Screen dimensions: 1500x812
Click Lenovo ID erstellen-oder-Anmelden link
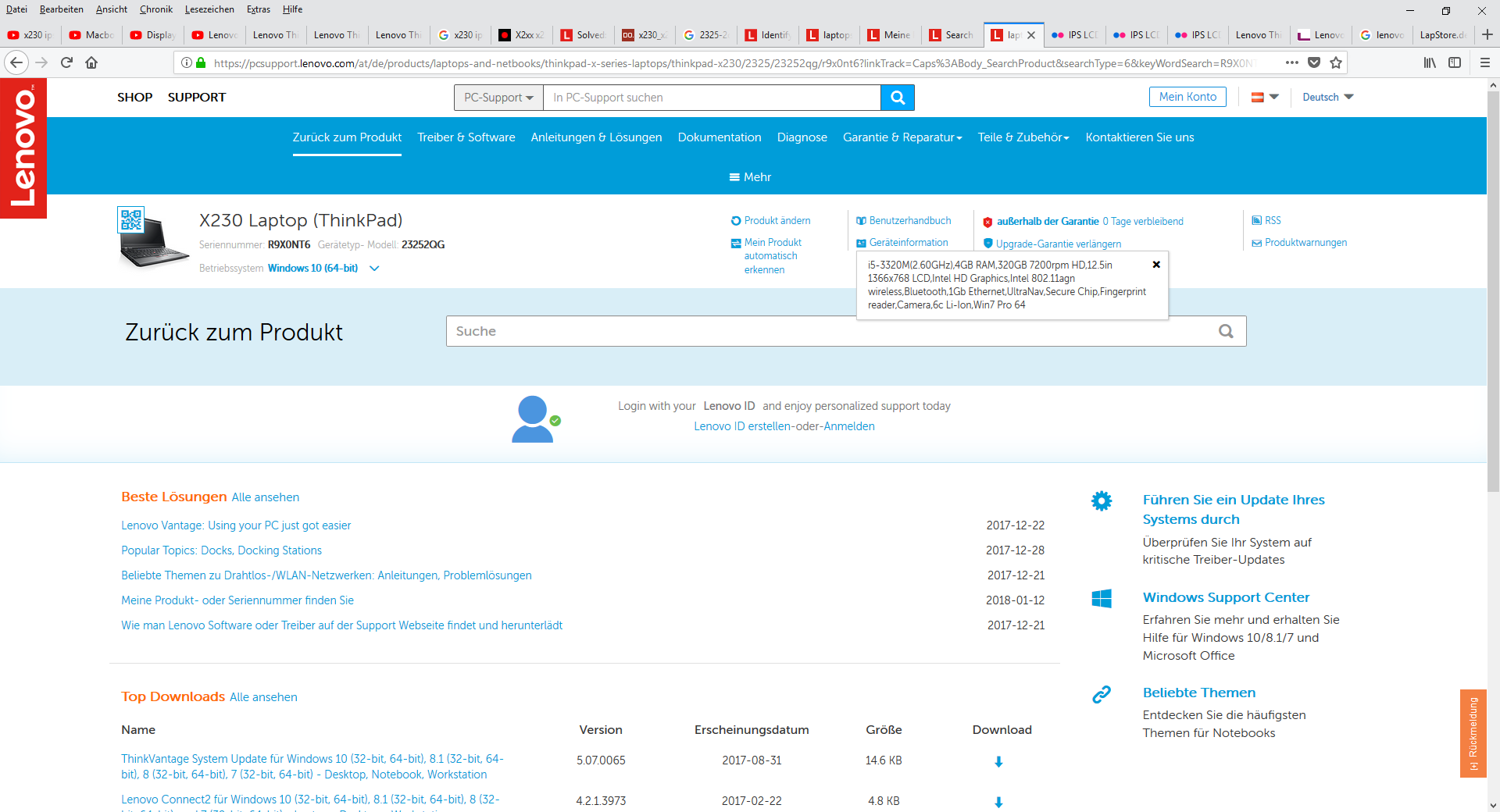point(784,426)
